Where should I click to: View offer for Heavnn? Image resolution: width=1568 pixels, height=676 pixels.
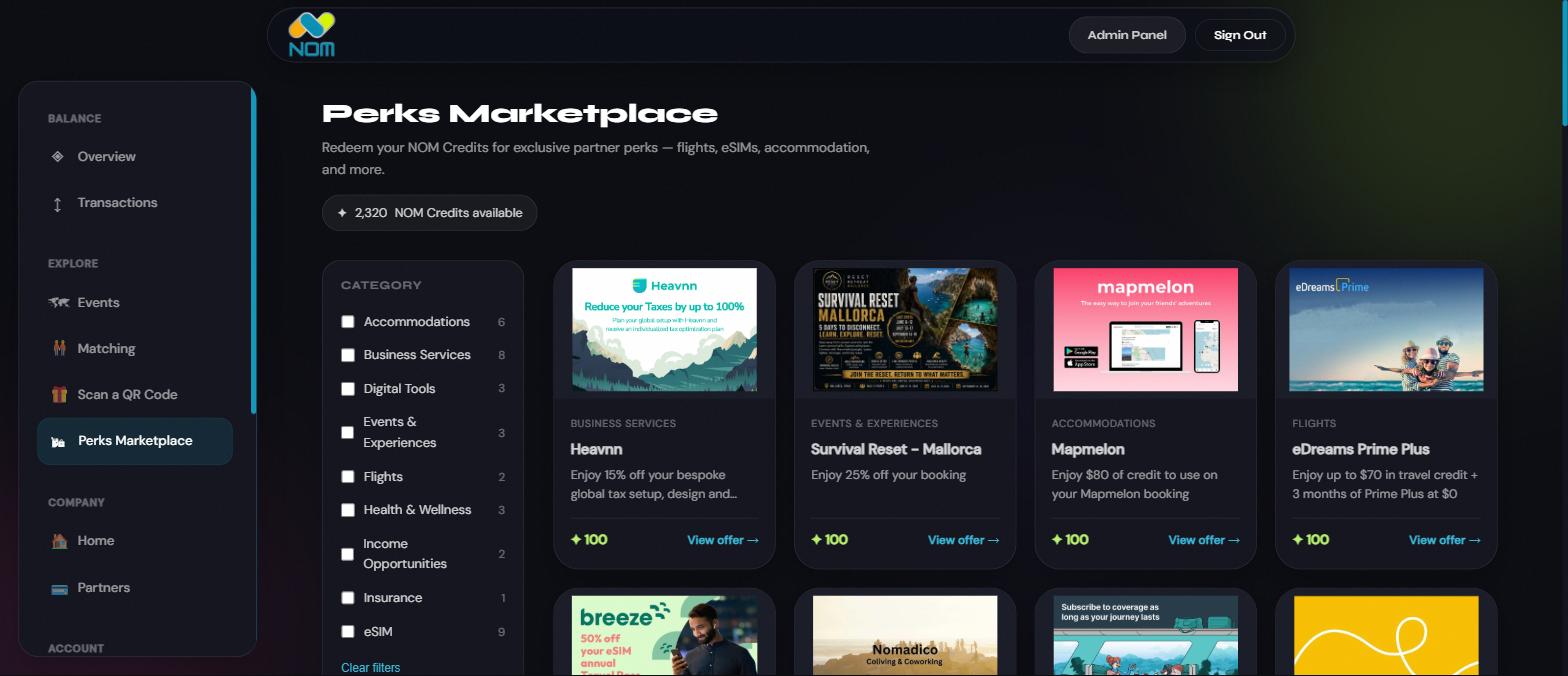[723, 540]
